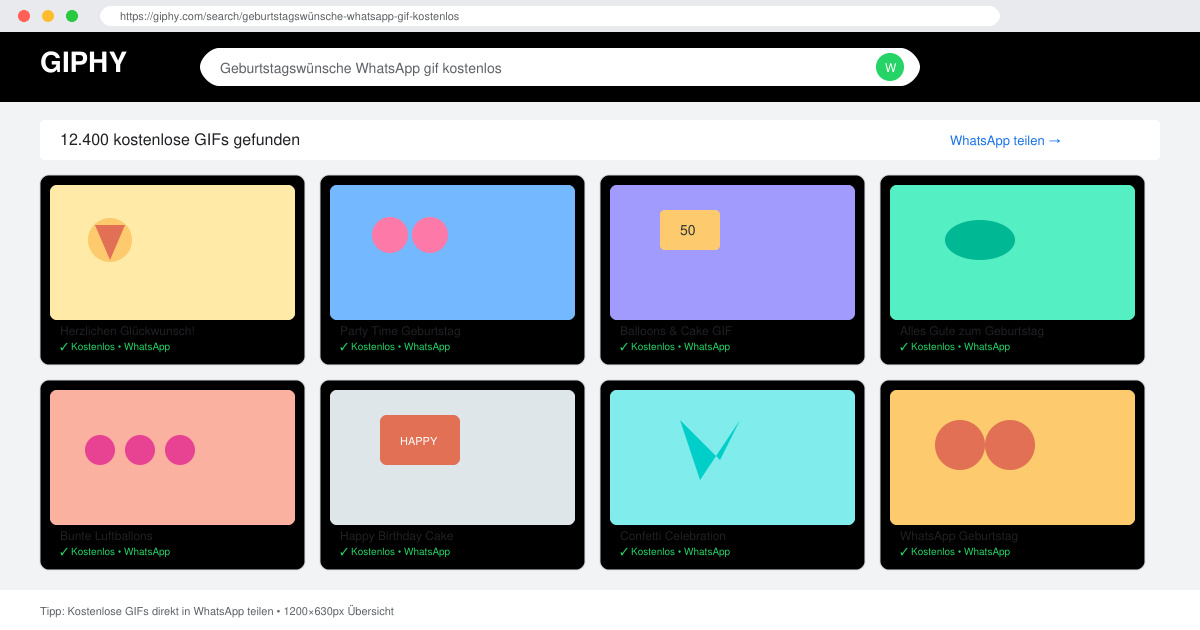1200x630 pixels.
Task: Click the green W WhatsApp icon in search bar
Action: (x=890, y=67)
